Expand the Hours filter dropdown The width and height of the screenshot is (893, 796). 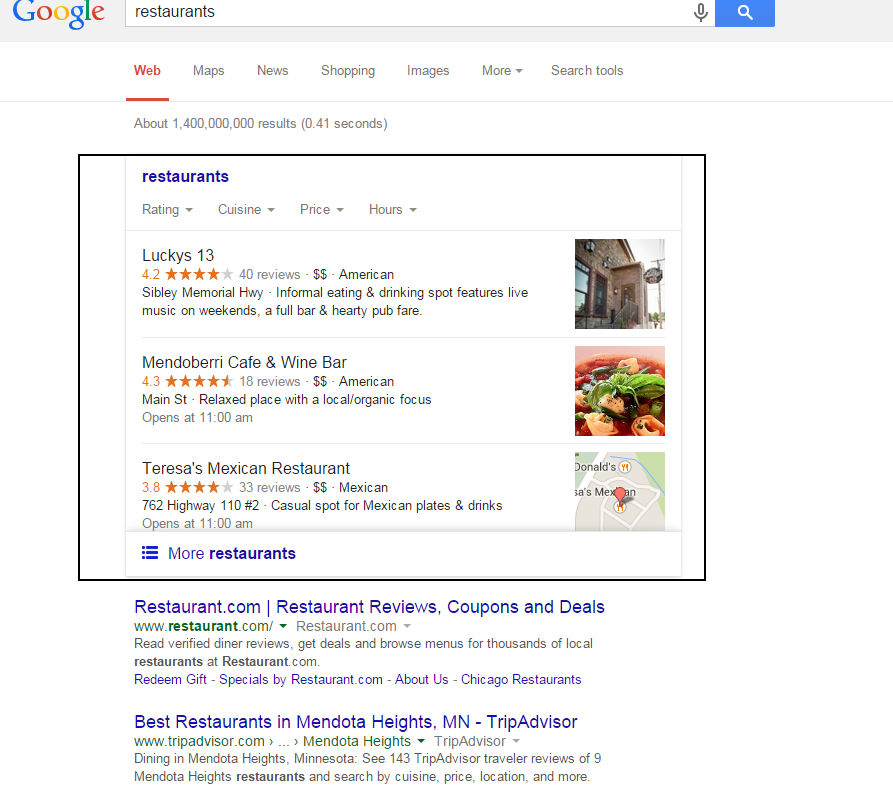pos(393,210)
